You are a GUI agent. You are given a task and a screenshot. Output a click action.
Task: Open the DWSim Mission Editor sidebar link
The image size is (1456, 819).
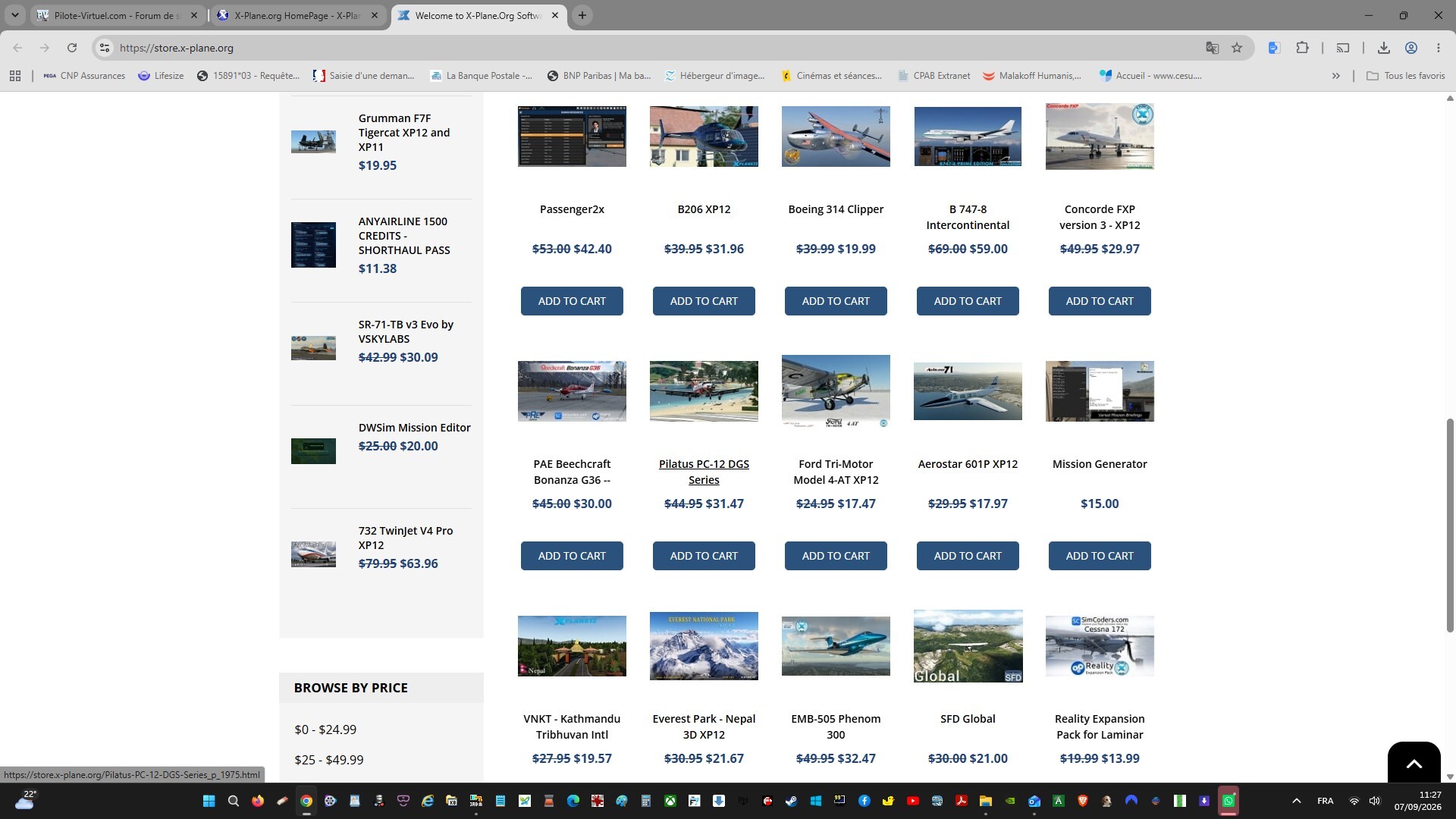[x=414, y=428]
